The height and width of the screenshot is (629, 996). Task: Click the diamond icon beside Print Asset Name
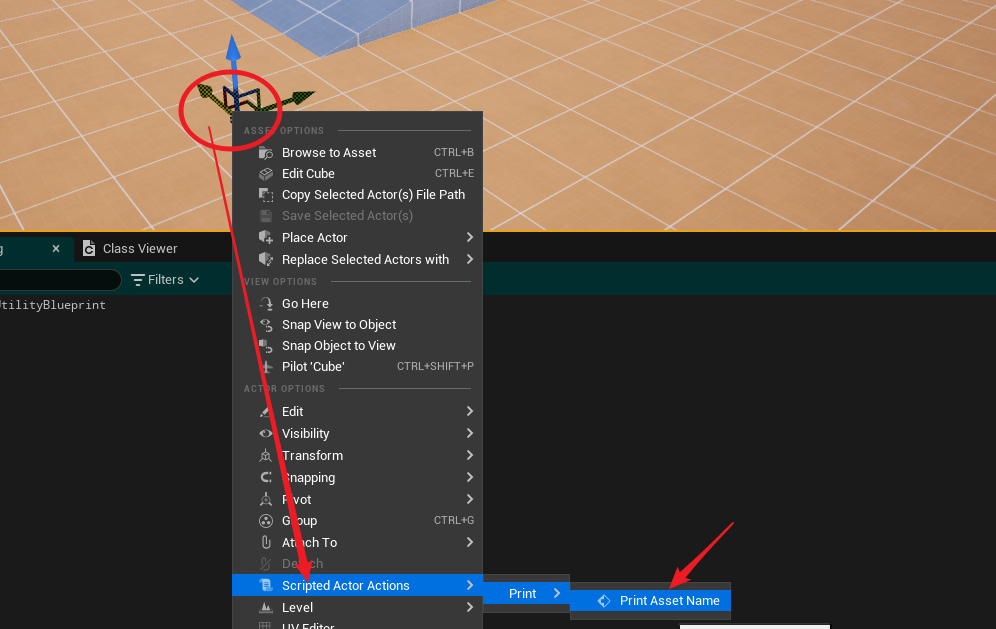tap(603, 600)
